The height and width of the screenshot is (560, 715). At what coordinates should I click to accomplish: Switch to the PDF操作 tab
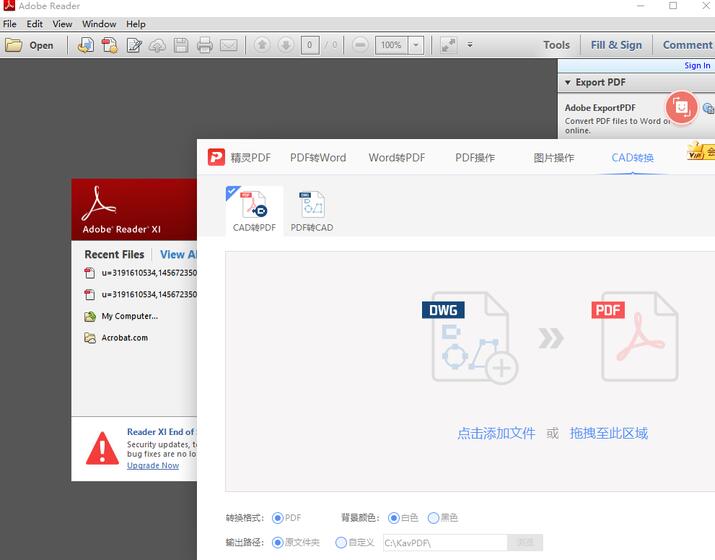pos(475,158)
